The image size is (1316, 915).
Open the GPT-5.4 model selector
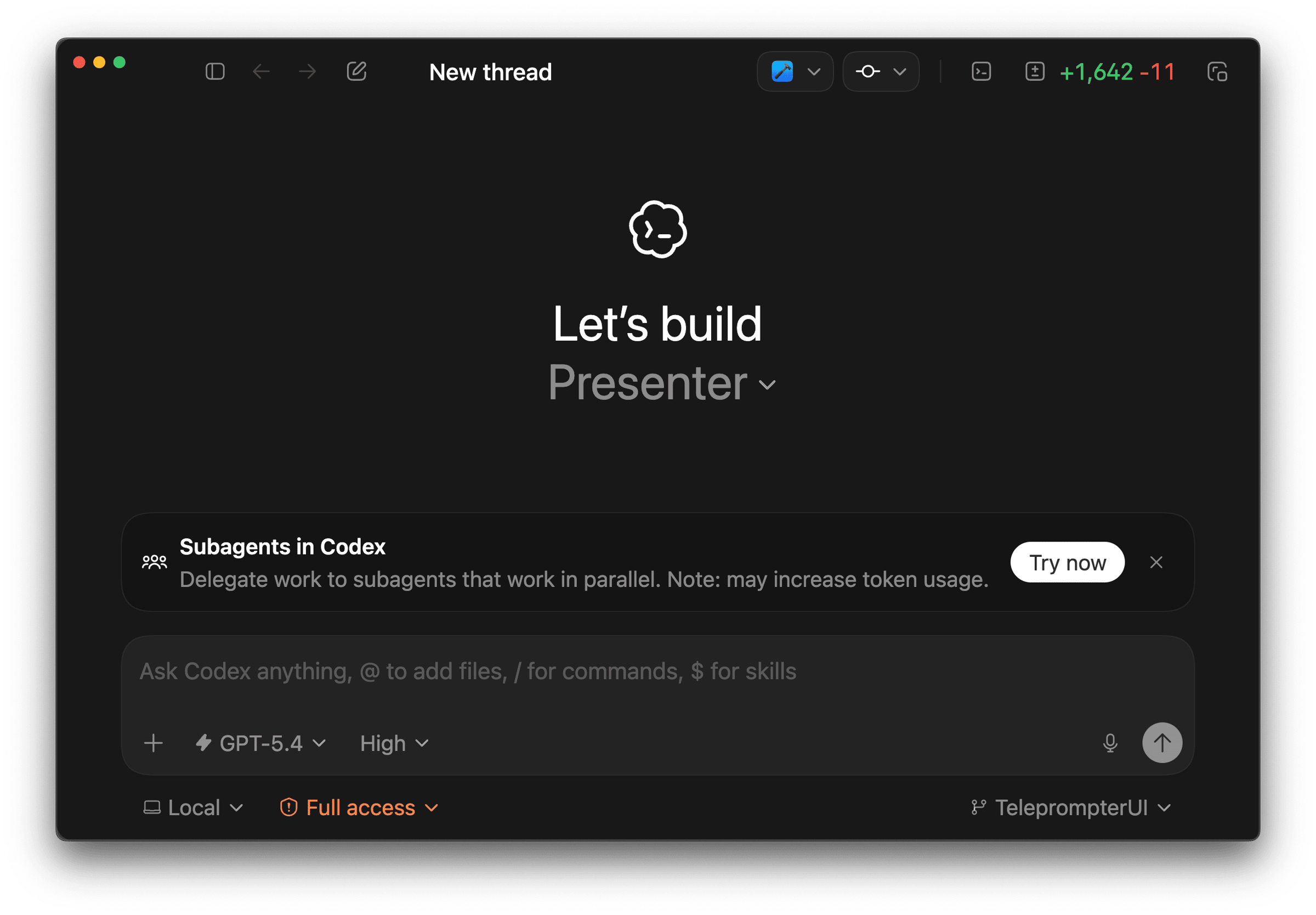tap(261, 744)
